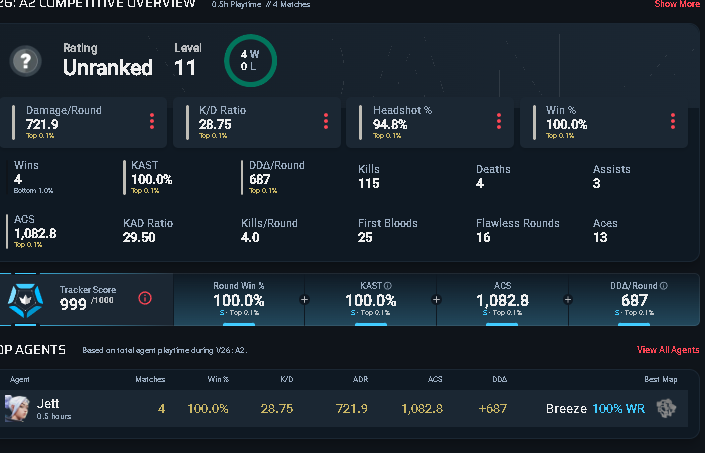The height and width of the screenshot is (453, 705).
Task: Select the ACS 1,082.8 tracker tile
Action: (x=502, y=299)
